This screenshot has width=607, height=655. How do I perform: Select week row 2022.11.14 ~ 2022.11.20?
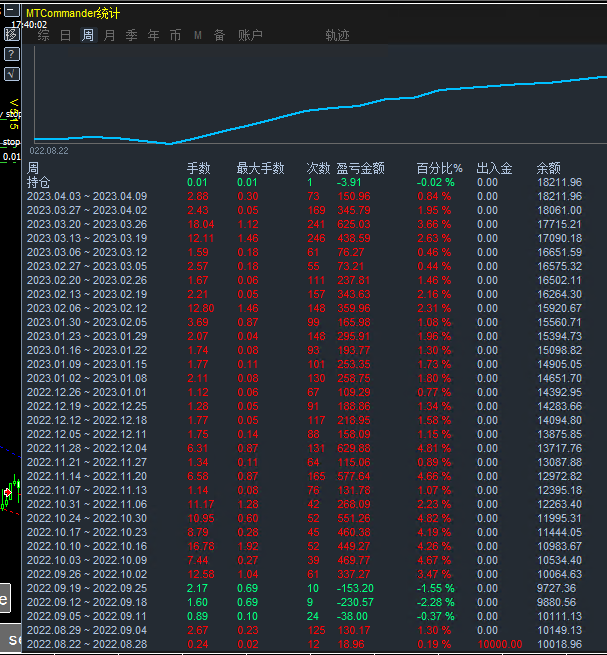(x=304, y=476)
